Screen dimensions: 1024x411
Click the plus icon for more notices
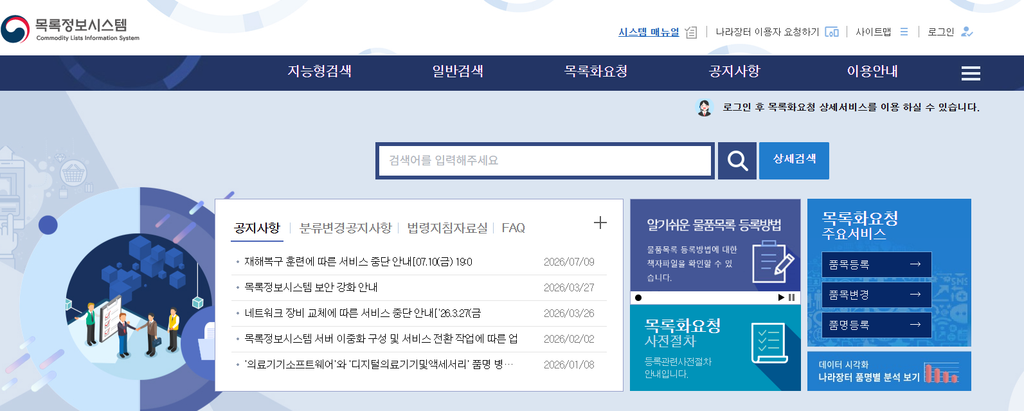(600, 223)
